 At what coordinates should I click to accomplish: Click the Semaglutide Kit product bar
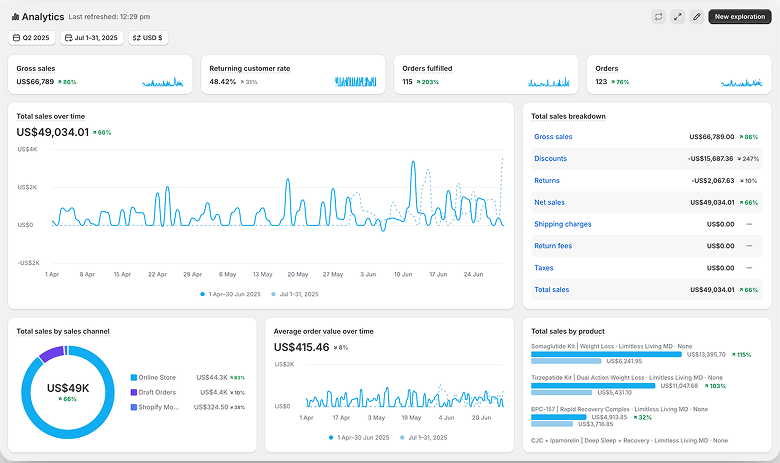click(x=606, y=355)
